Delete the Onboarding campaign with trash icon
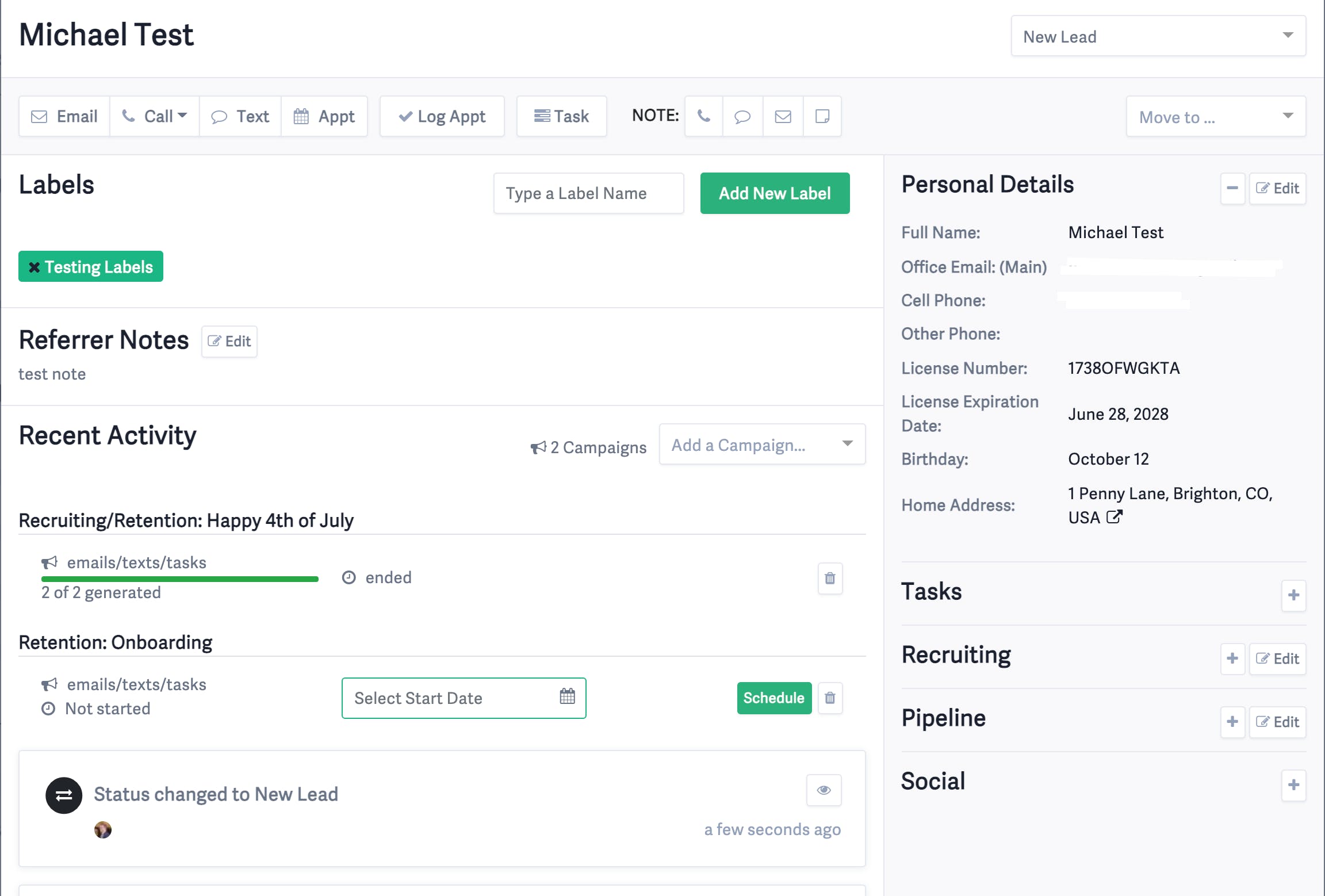 (830, 698)
